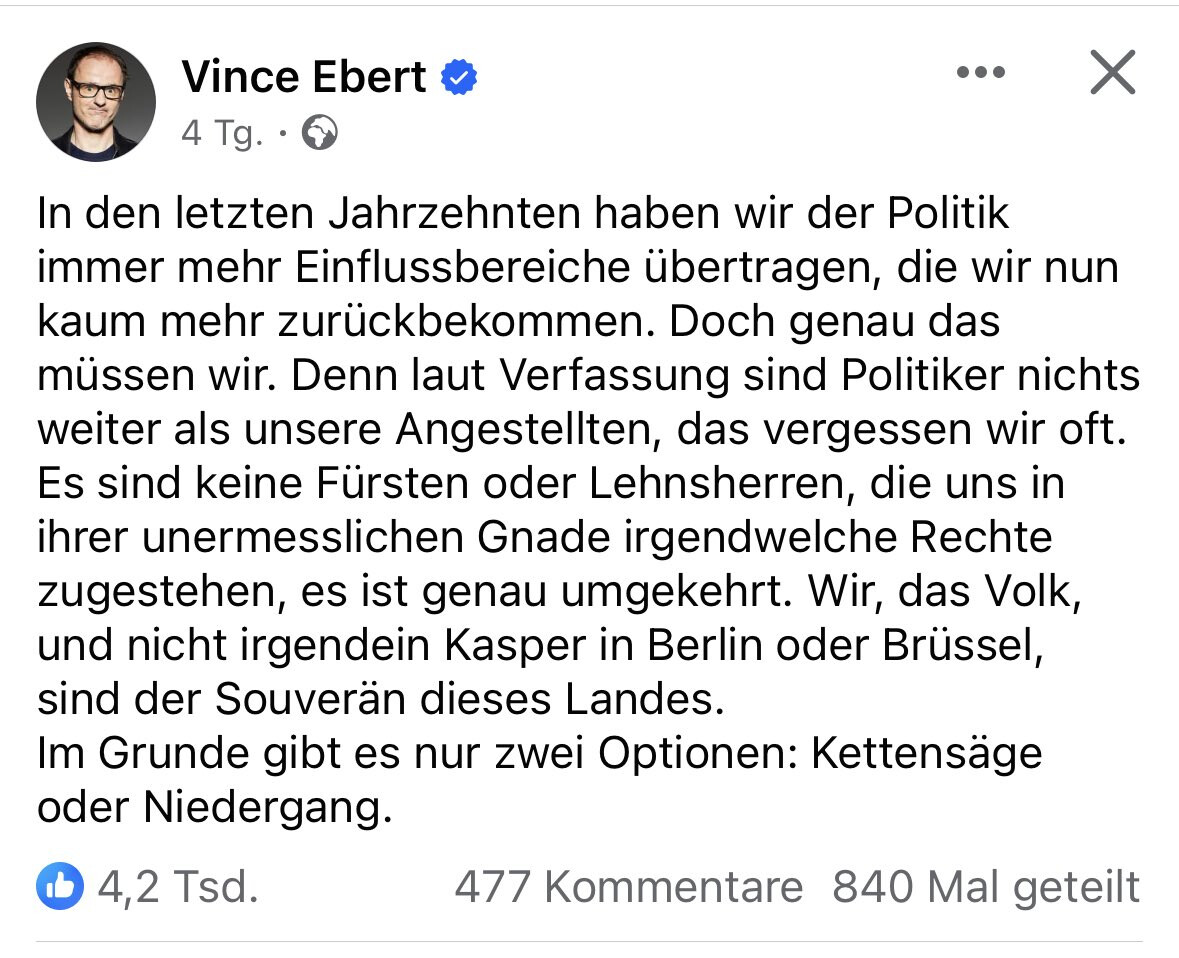Click the word 'Lehnsherren' in the post

(x=723, y=483)
